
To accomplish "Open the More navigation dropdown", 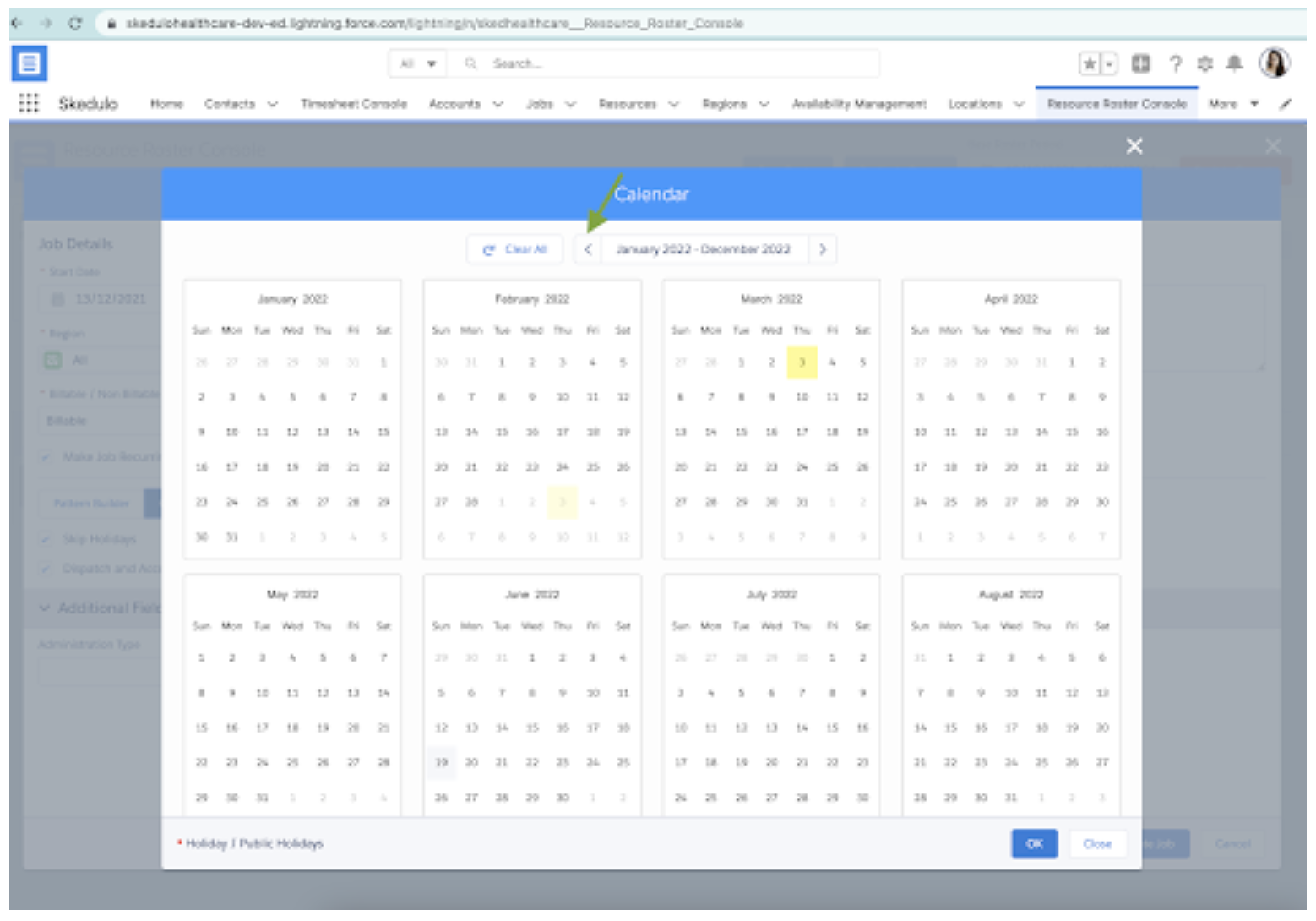I will point(1233,104).
